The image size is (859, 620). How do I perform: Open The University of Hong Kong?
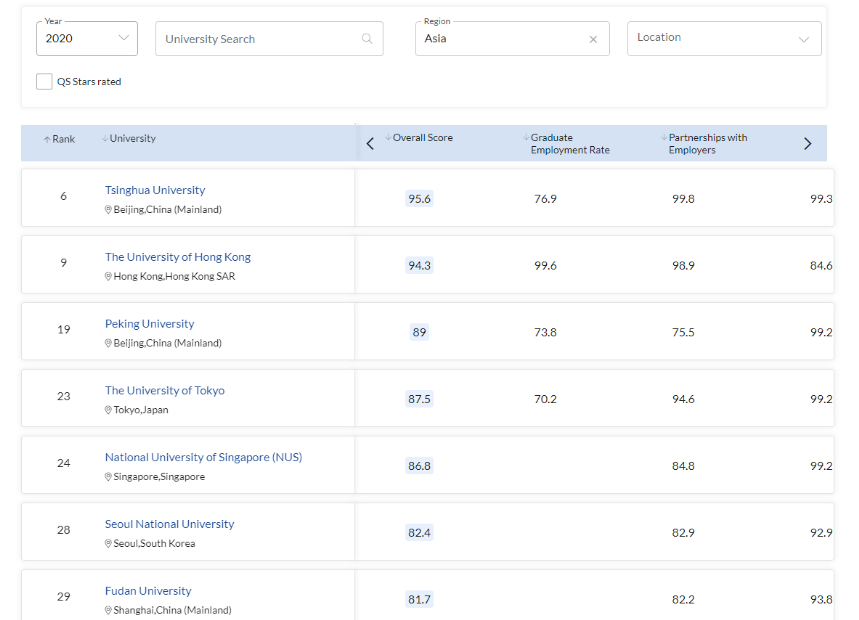[178, 257]
